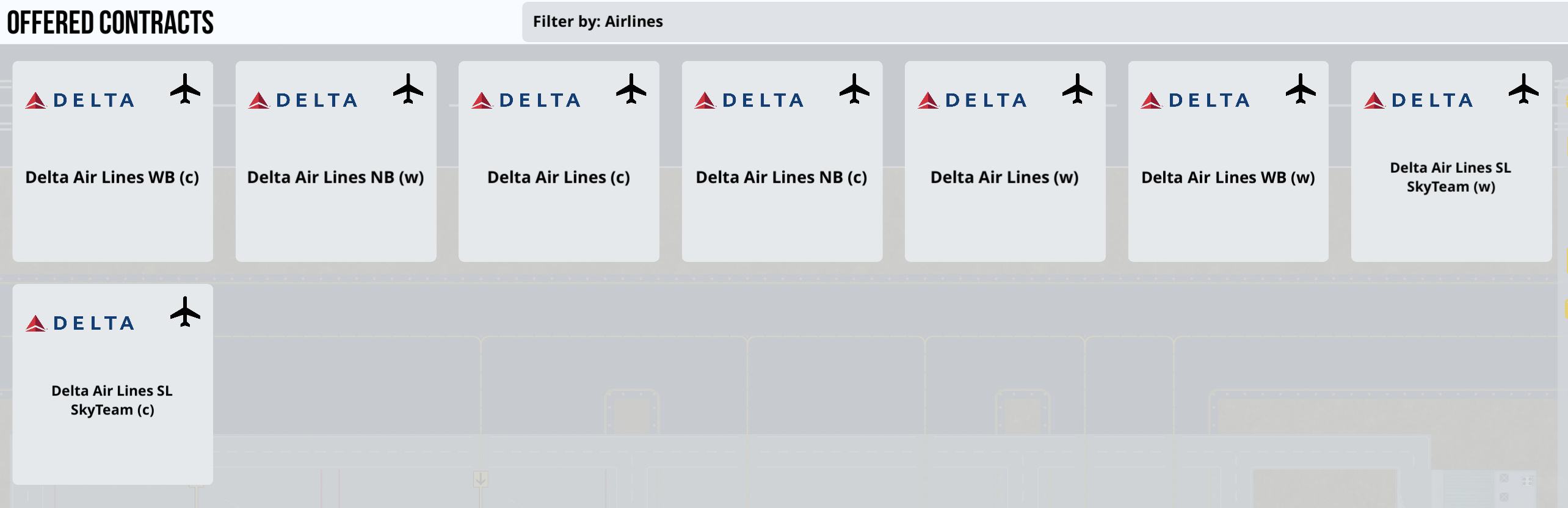Click airplane icon on Delta NB (w) card

(408, 89)
